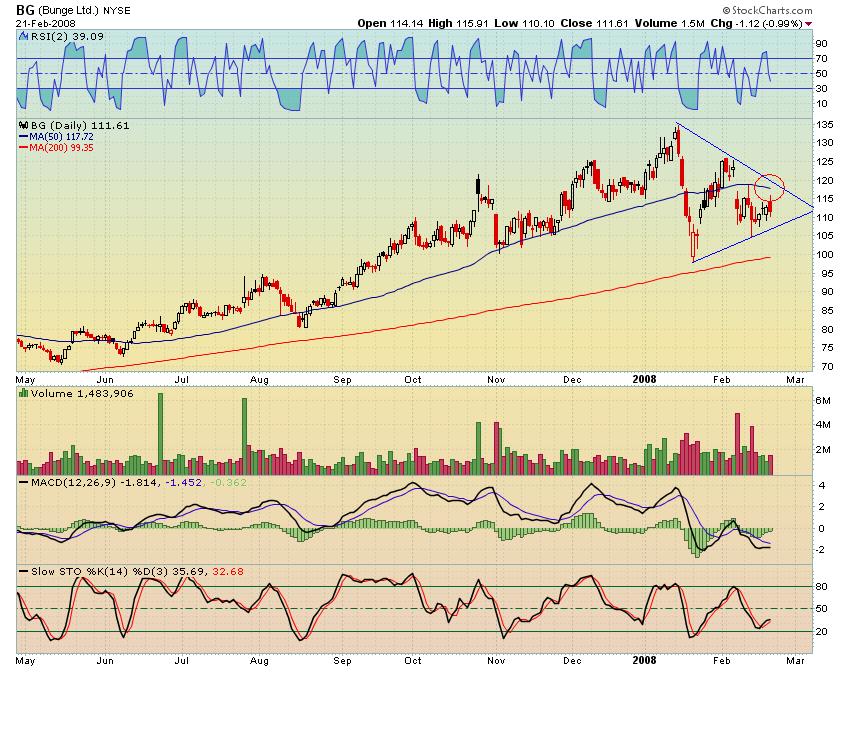The height and width of the screenshot is (742, 850).
Task: Click the RSI(2) 39.09 label
Action: click(x=67, y=36)
